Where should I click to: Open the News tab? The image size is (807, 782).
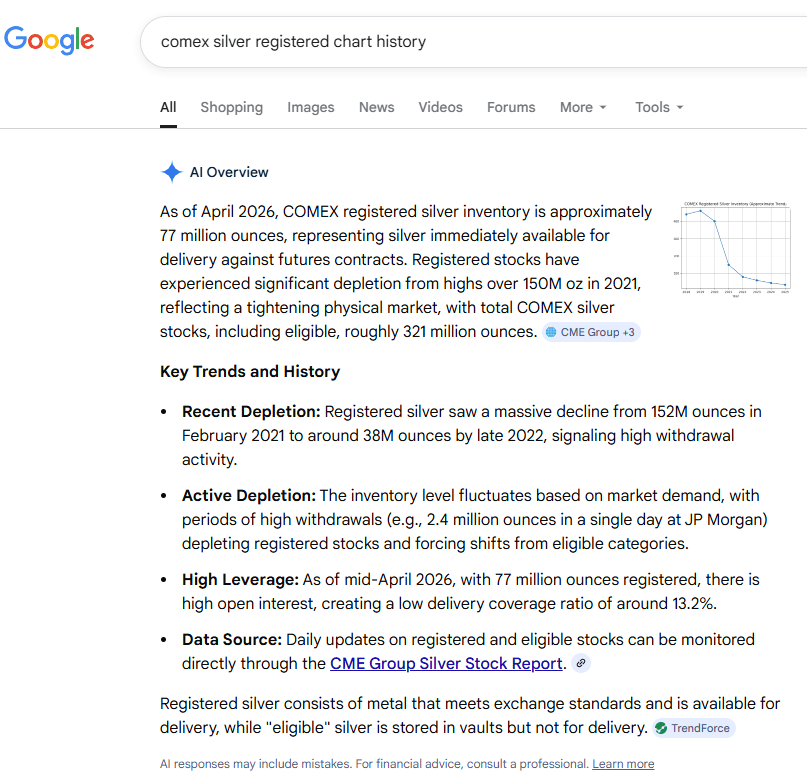tap(377, 107)
